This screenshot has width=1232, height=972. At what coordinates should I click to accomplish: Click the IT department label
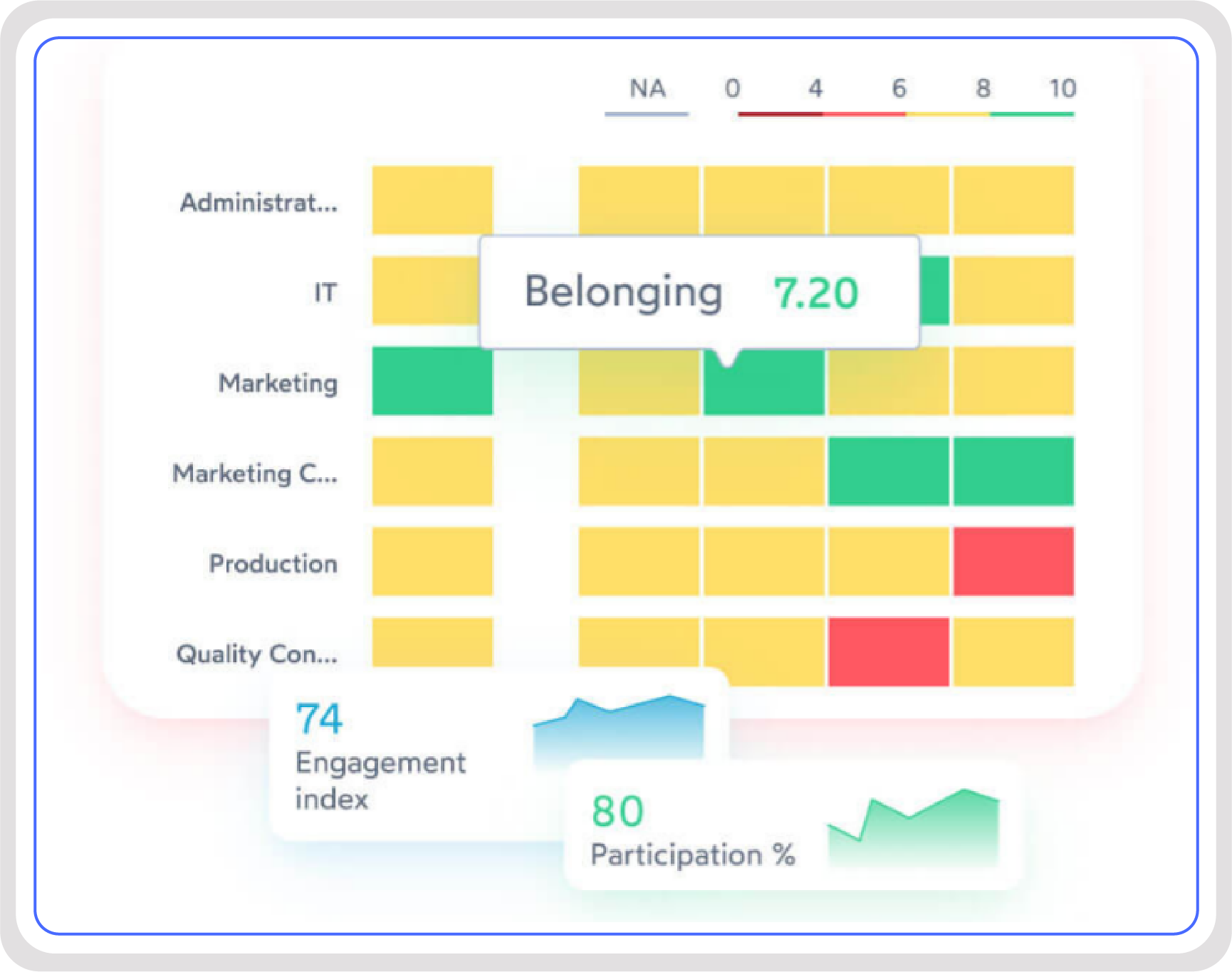click(x=325, y=293)
